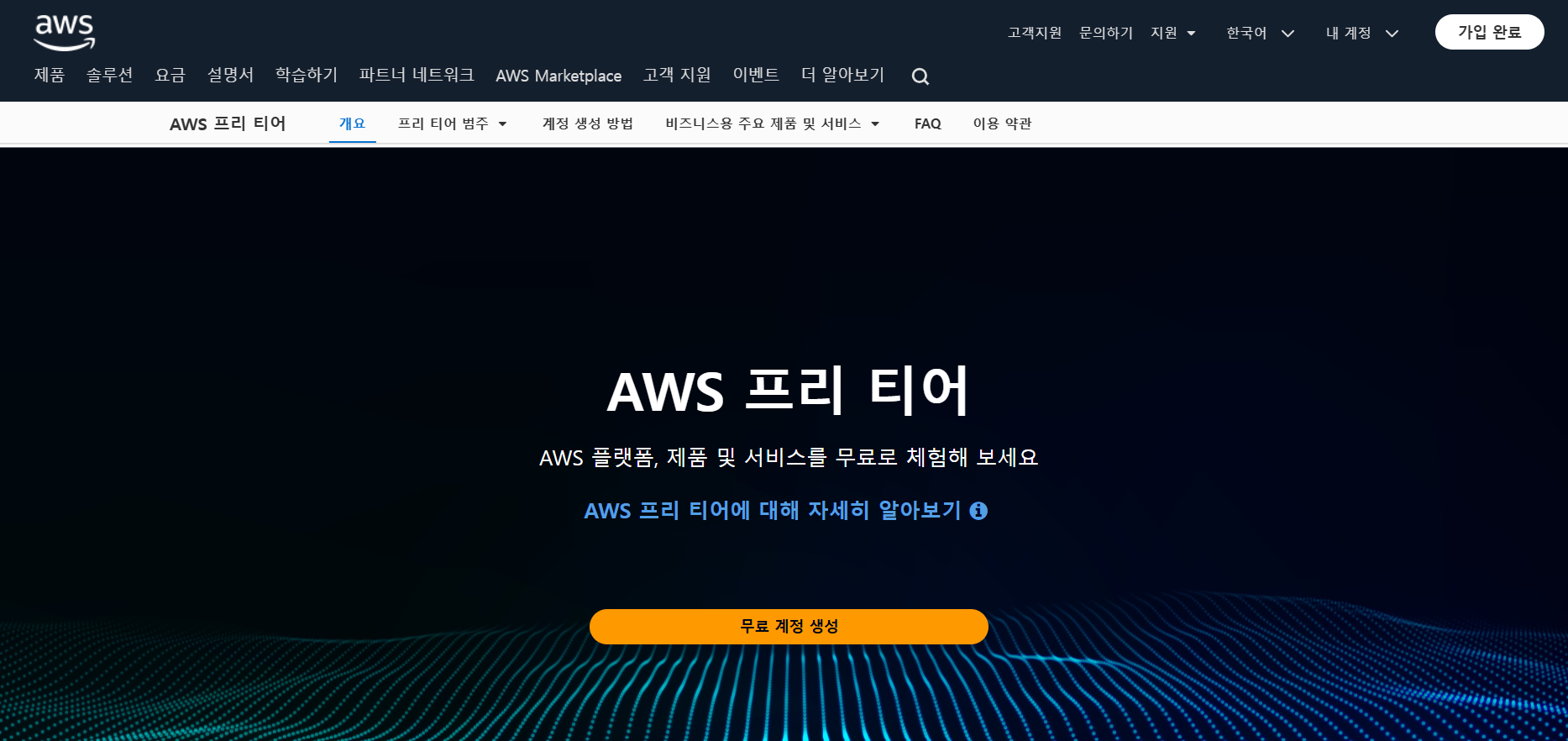Viewport: 1568px width, 741px height.
Task: Select the 개요 tab
Action: pyautogui.click(x=352, y=123)
